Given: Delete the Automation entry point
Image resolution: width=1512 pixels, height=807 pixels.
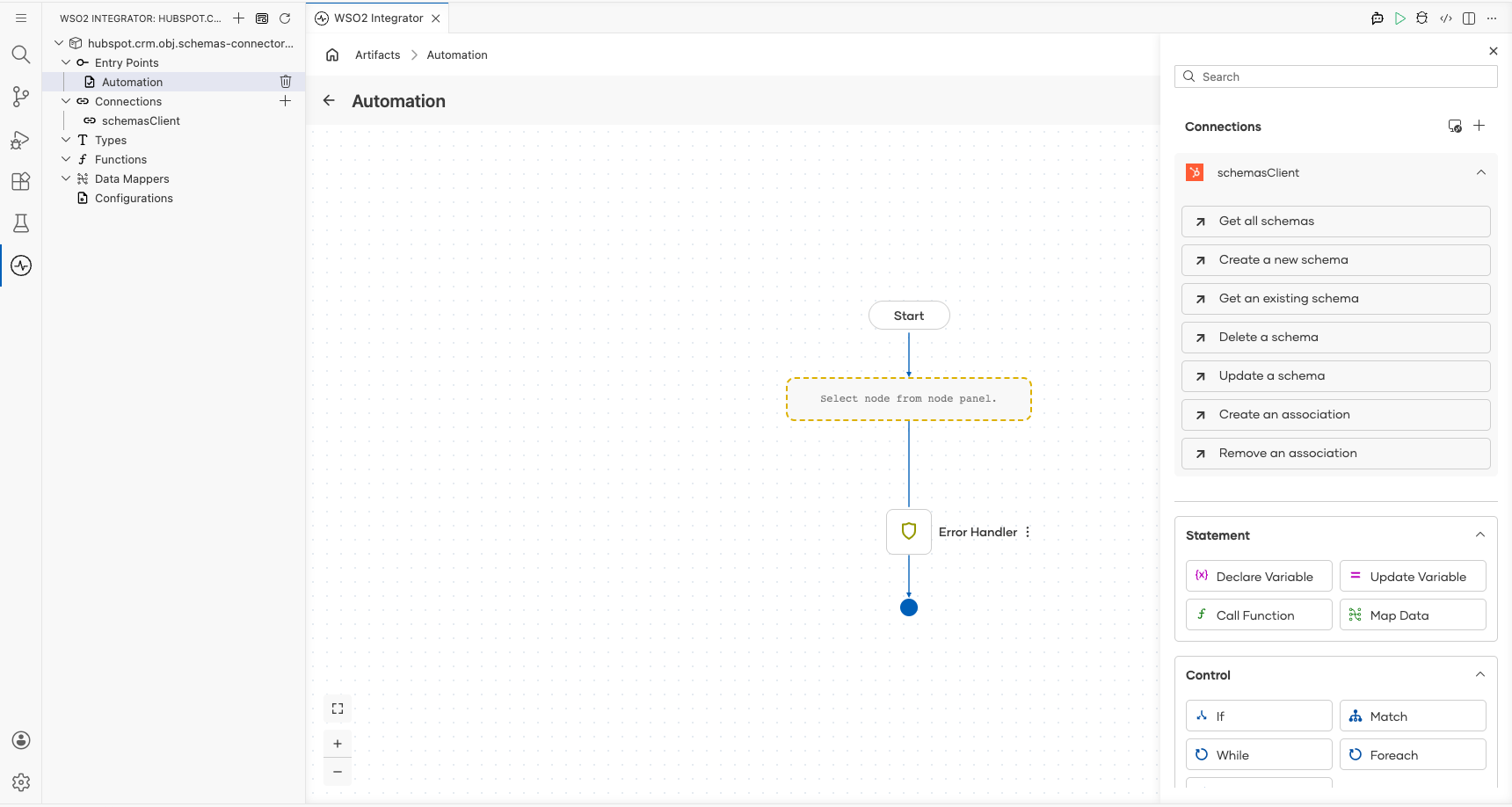Looking at the screenshot, I should point(286,82).
